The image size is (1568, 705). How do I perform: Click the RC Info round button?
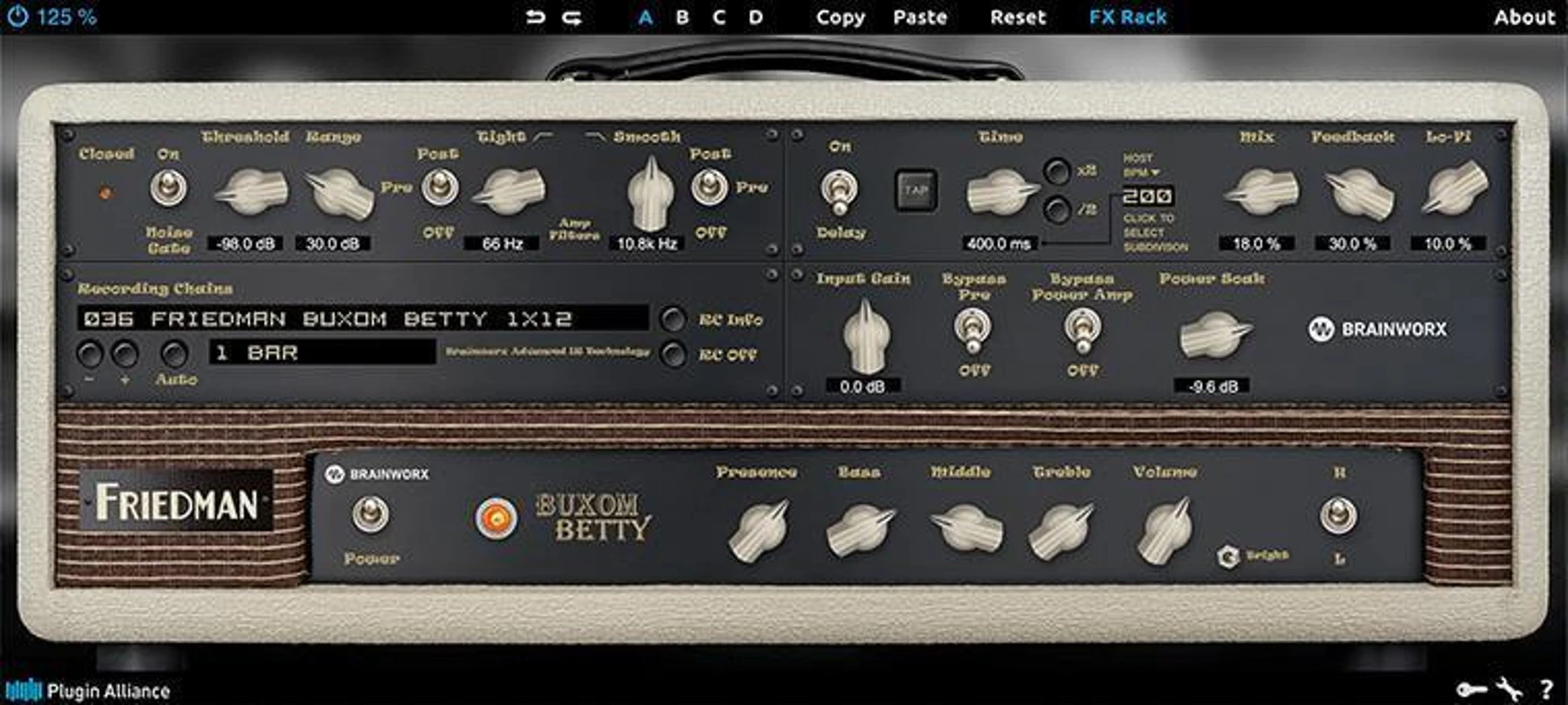pyautogui.click(x=672, y=320)
